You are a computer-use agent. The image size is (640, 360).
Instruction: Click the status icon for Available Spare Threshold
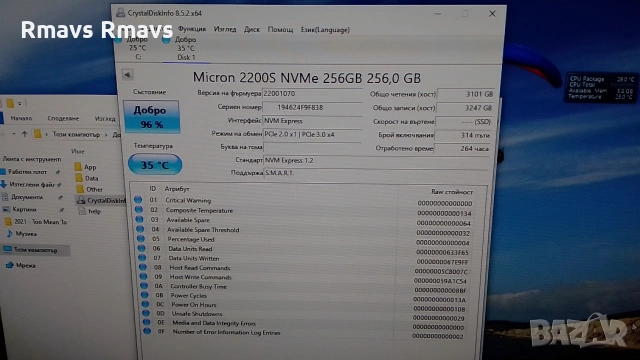pos(140,229)
